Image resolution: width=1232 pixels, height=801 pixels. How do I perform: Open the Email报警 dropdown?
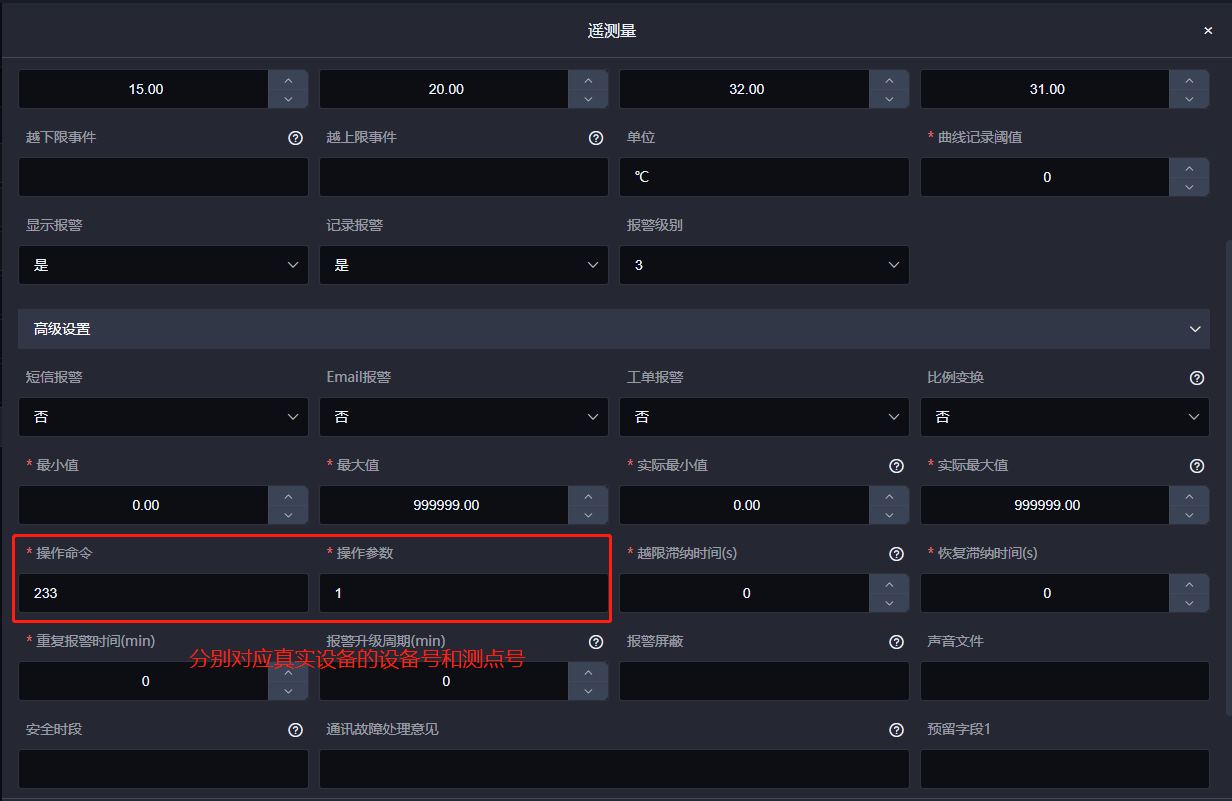[x=463, y=417]
